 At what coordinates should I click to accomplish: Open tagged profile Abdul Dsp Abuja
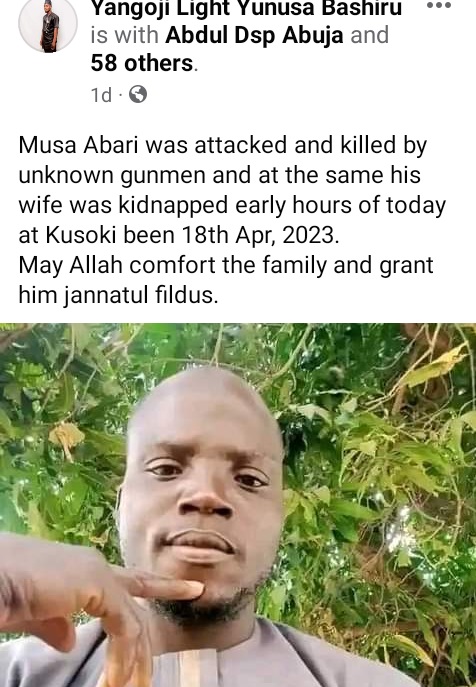[x=254, y=35]
